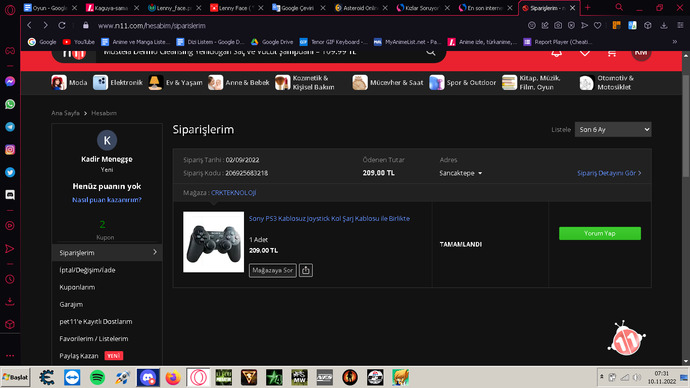Take a snapshot with the camera icon
Viewport: 690px width, 388px height.
click(558, 26)
